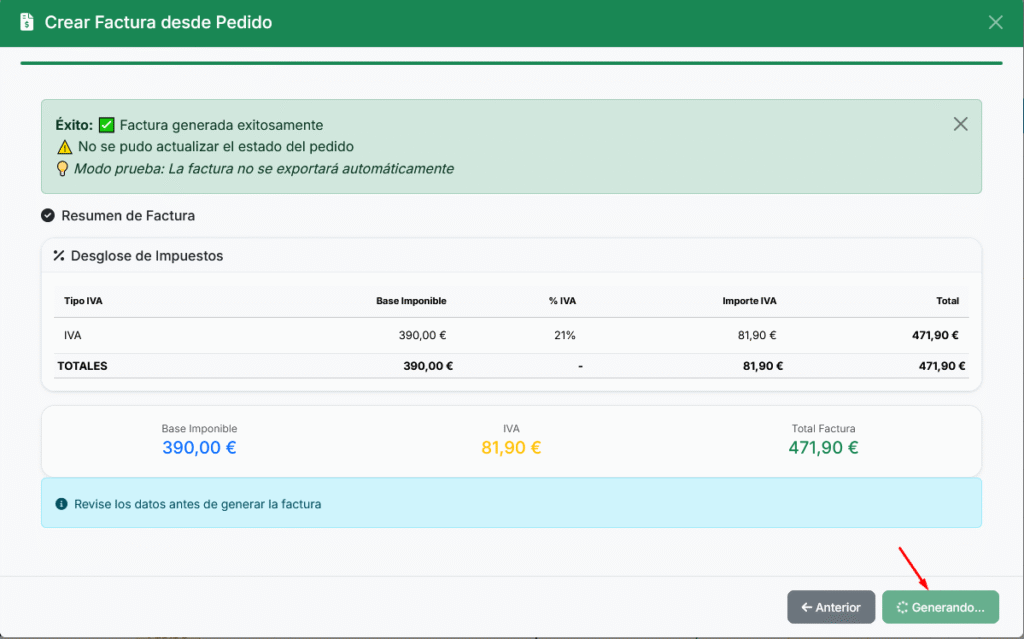1024x639 pixels.
Task: Click the yellow 81,90 € IVA amount
Action: tap(511, 448)
